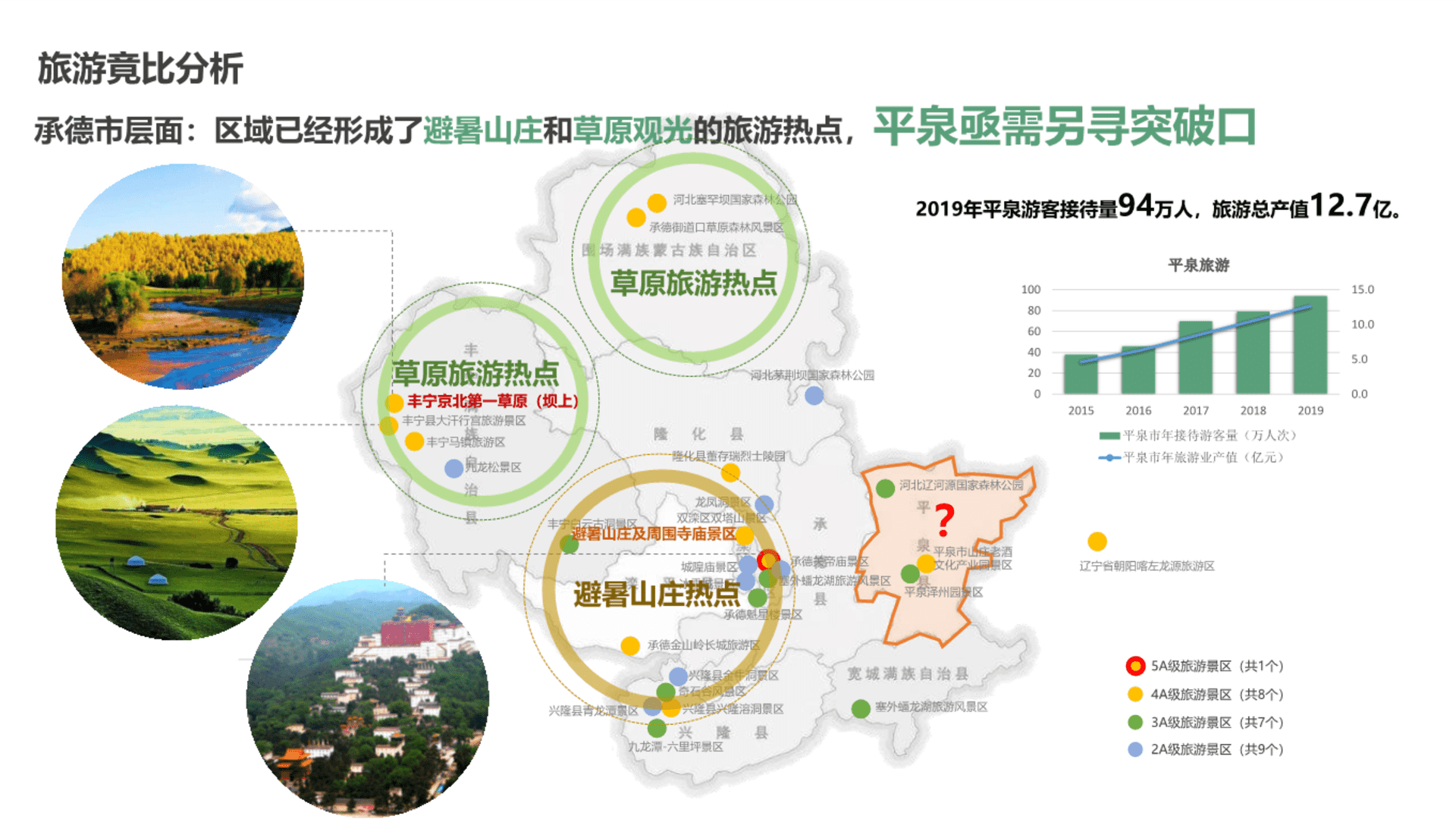The image size is (1456, 819).
Task: Click the 2015 bar in the chart
Action: click(1081, 374)
